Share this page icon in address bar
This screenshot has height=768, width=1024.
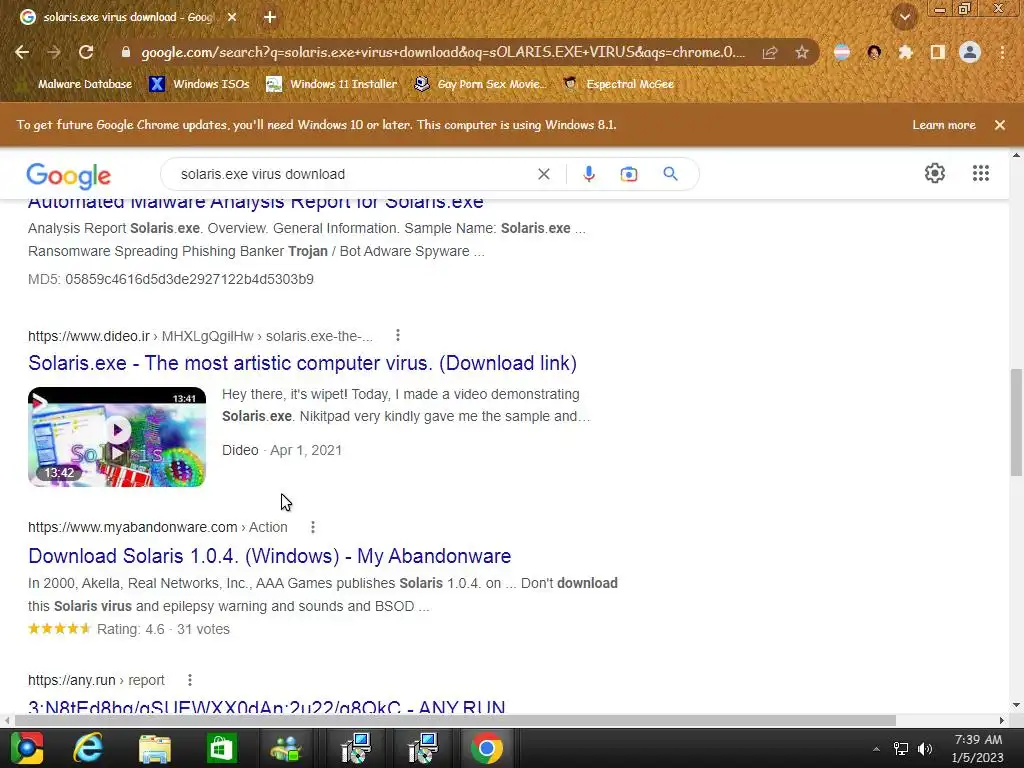(770, 52)
